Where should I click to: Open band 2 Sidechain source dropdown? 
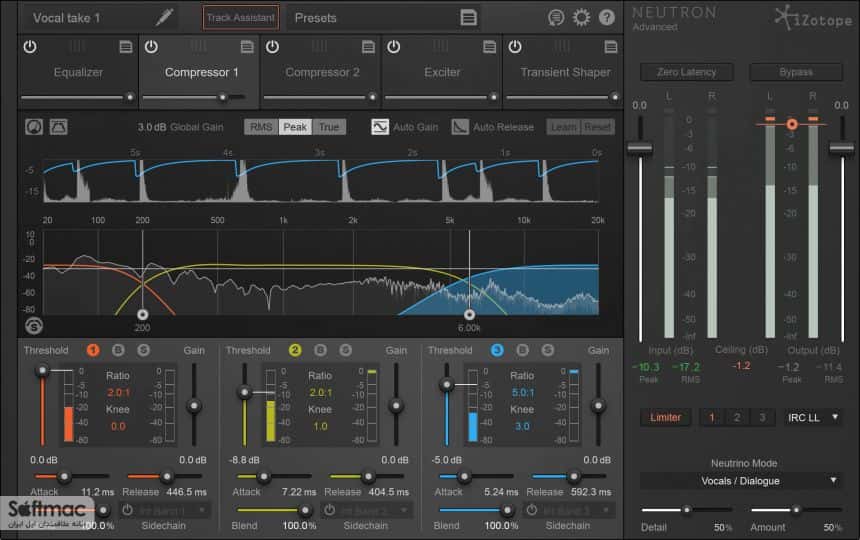point(374,510)
